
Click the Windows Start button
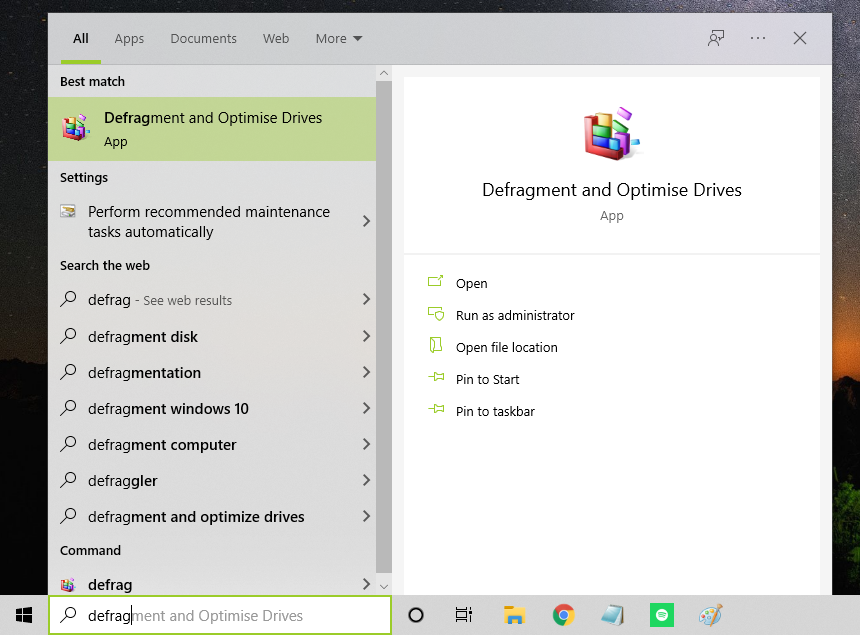coord(24,615)
